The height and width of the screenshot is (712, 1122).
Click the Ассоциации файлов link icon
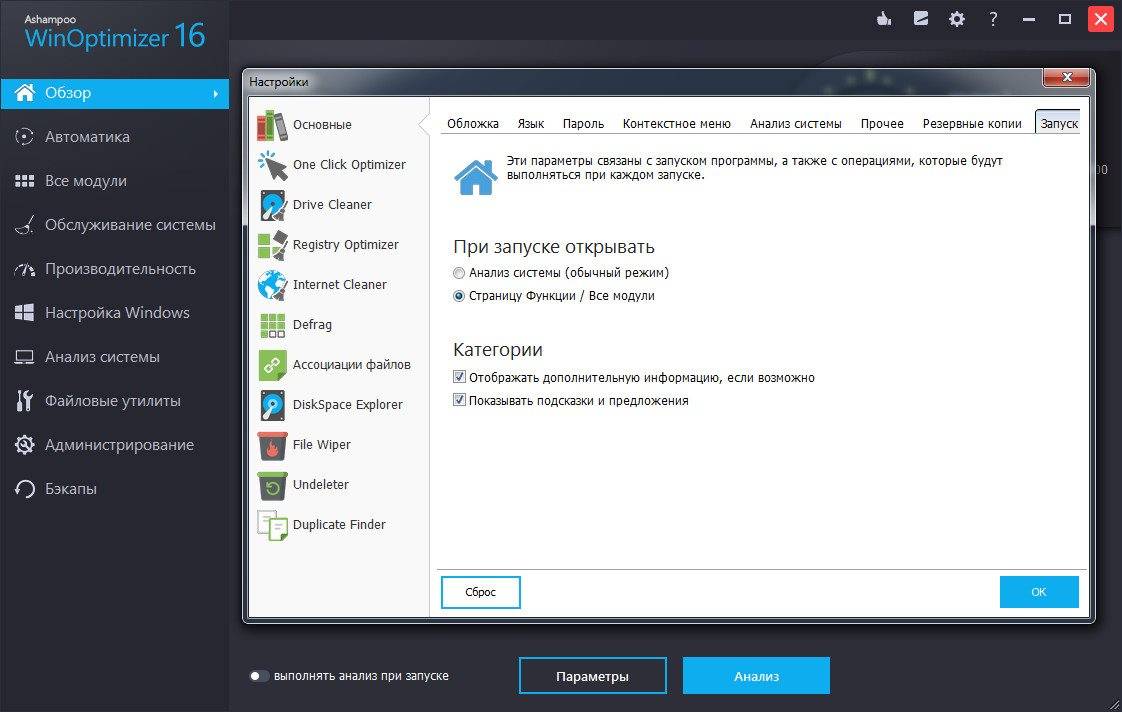272,366
